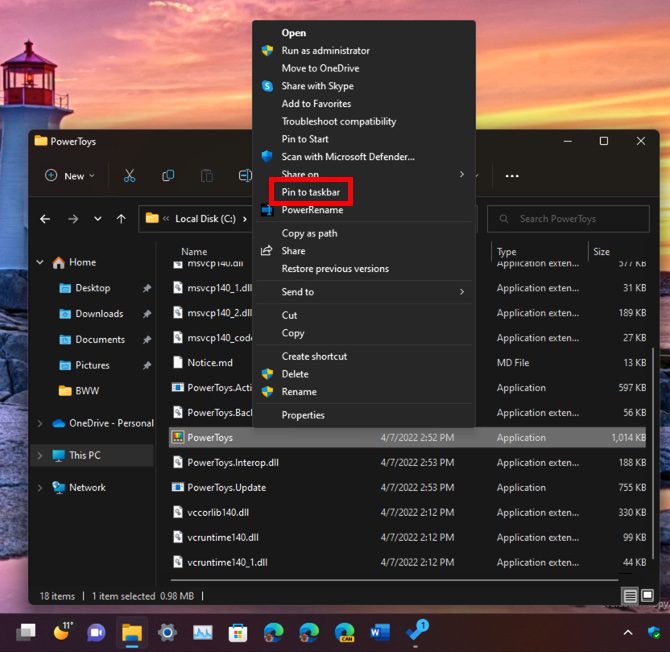Open Documents in the navigation pane
This screenshot has height=652, width=670.
pyautogui.click(x=100, y=339)
